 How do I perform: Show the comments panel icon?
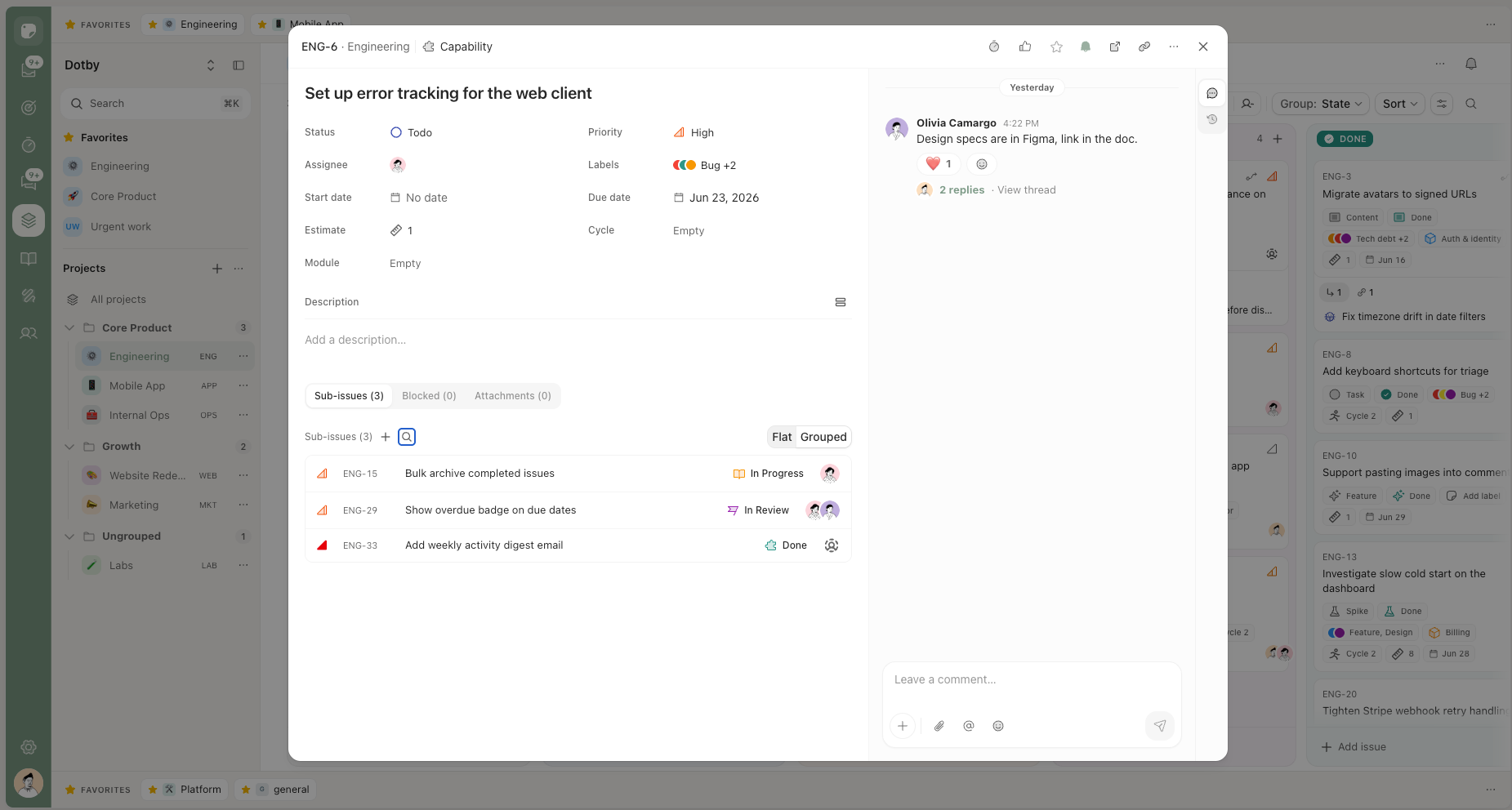(x=1212, y=93)
